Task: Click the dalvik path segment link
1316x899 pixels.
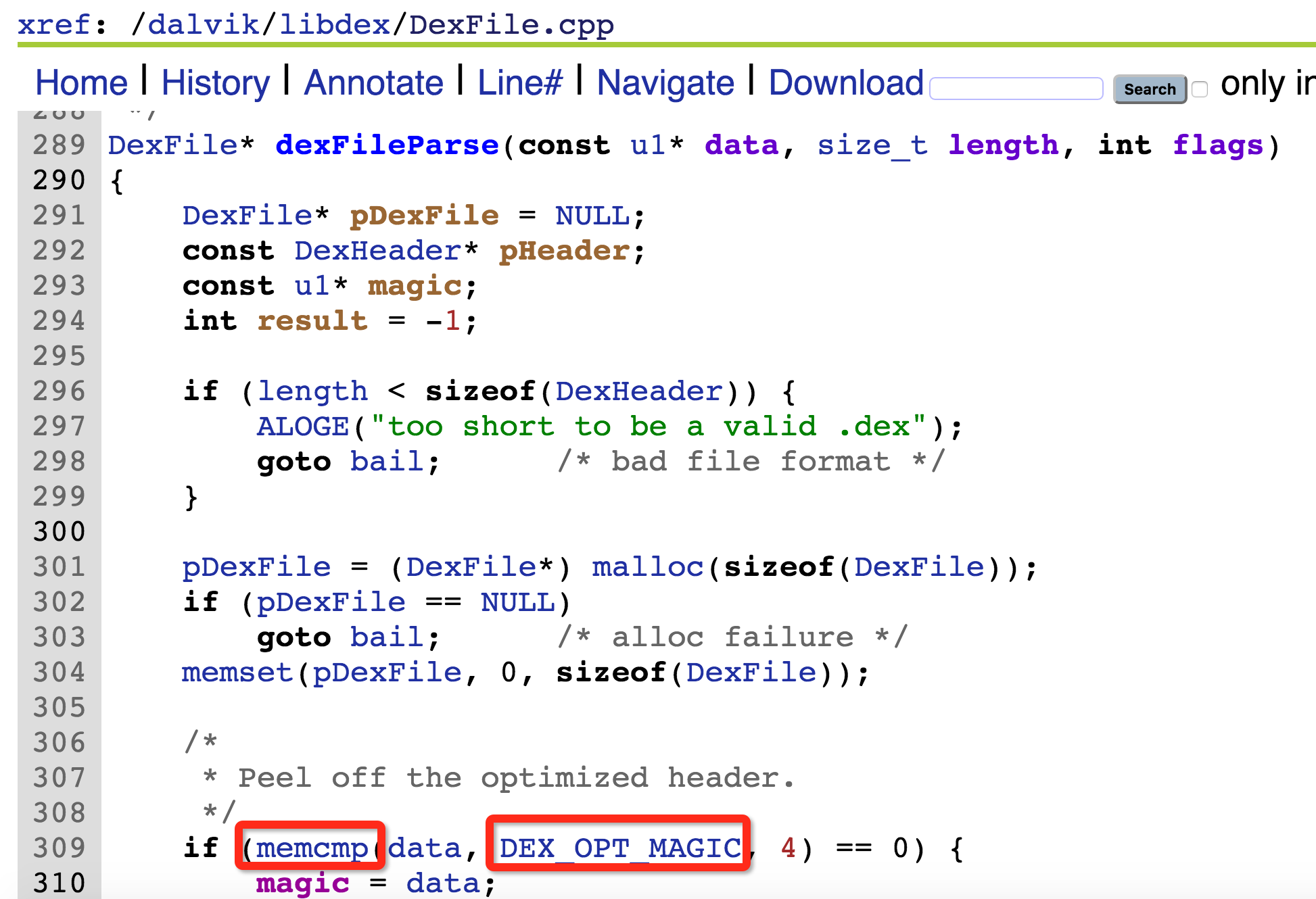Action: 202,25
